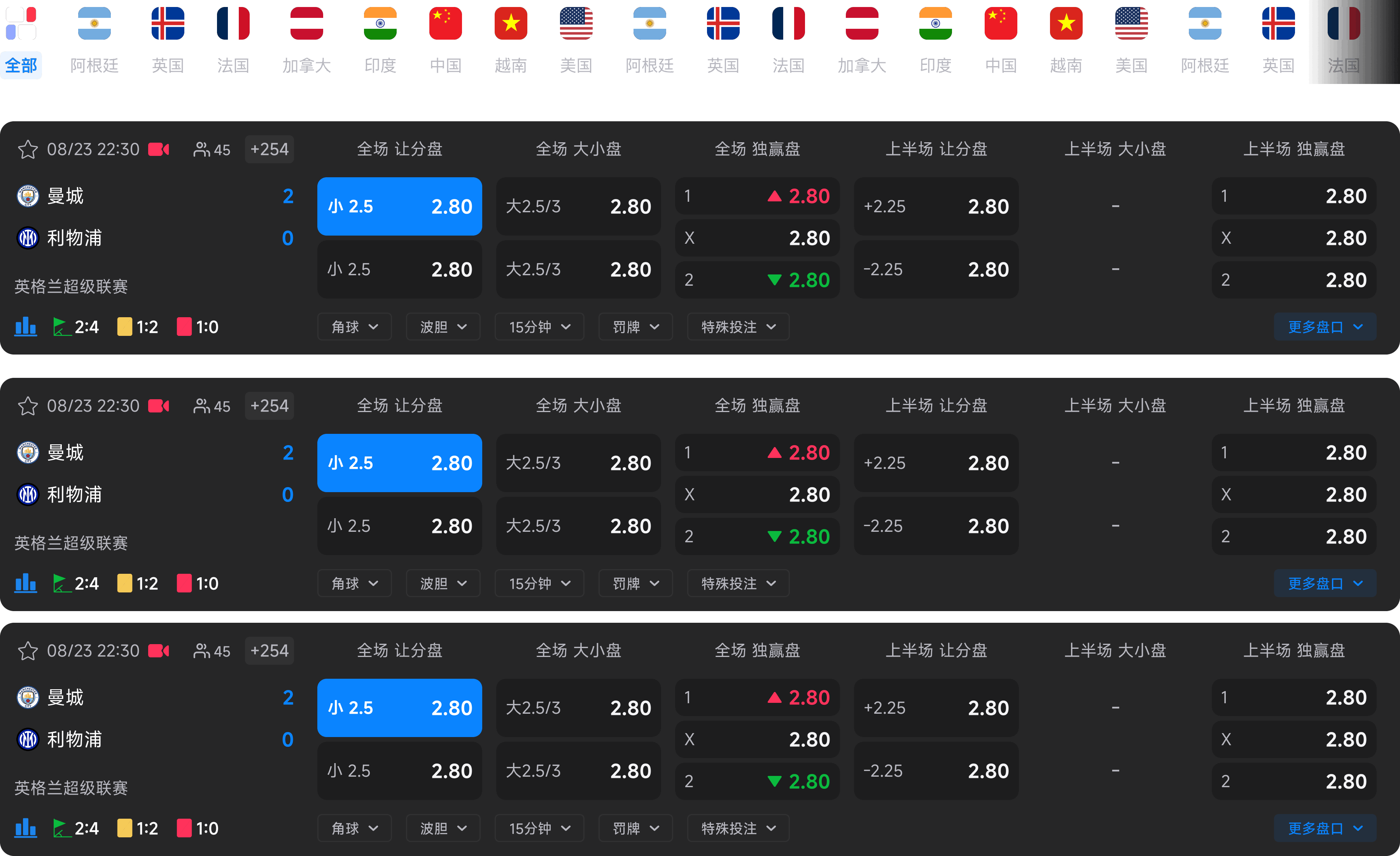Click corner flag icon in second match
Screen dimensions: 1400x856
tap(61, 583)
